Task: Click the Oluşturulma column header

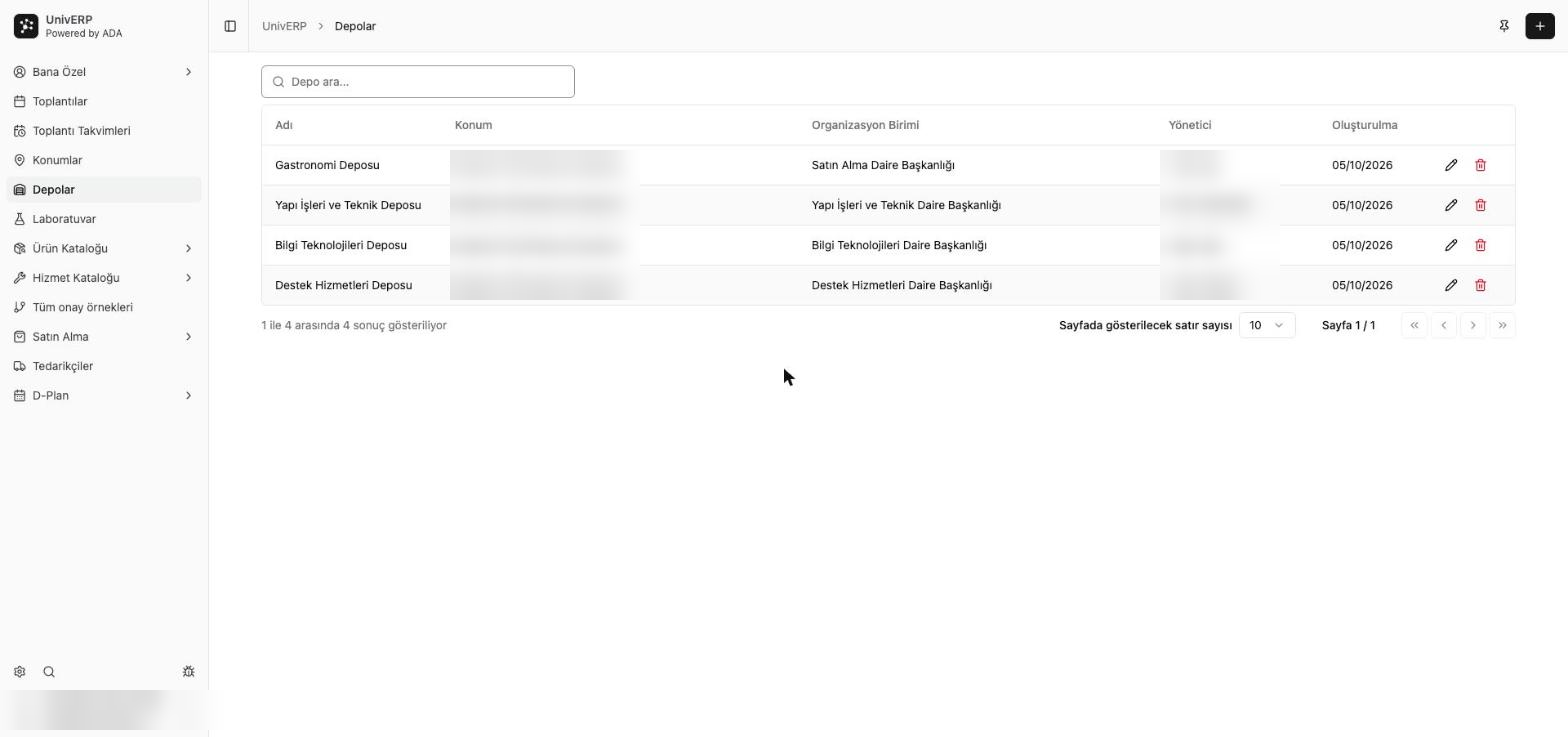Action: click(x=1365, y=125)
